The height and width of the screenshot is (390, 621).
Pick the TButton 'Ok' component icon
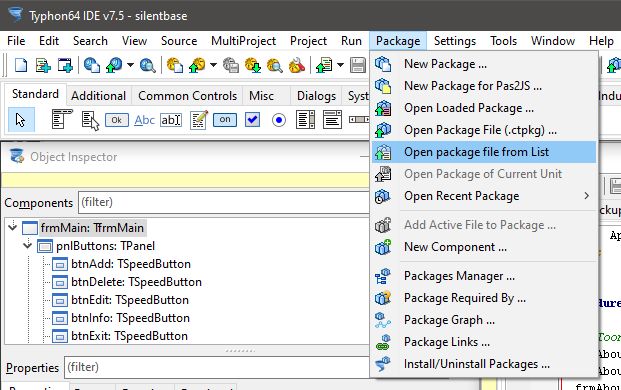[x=116, y=120]
